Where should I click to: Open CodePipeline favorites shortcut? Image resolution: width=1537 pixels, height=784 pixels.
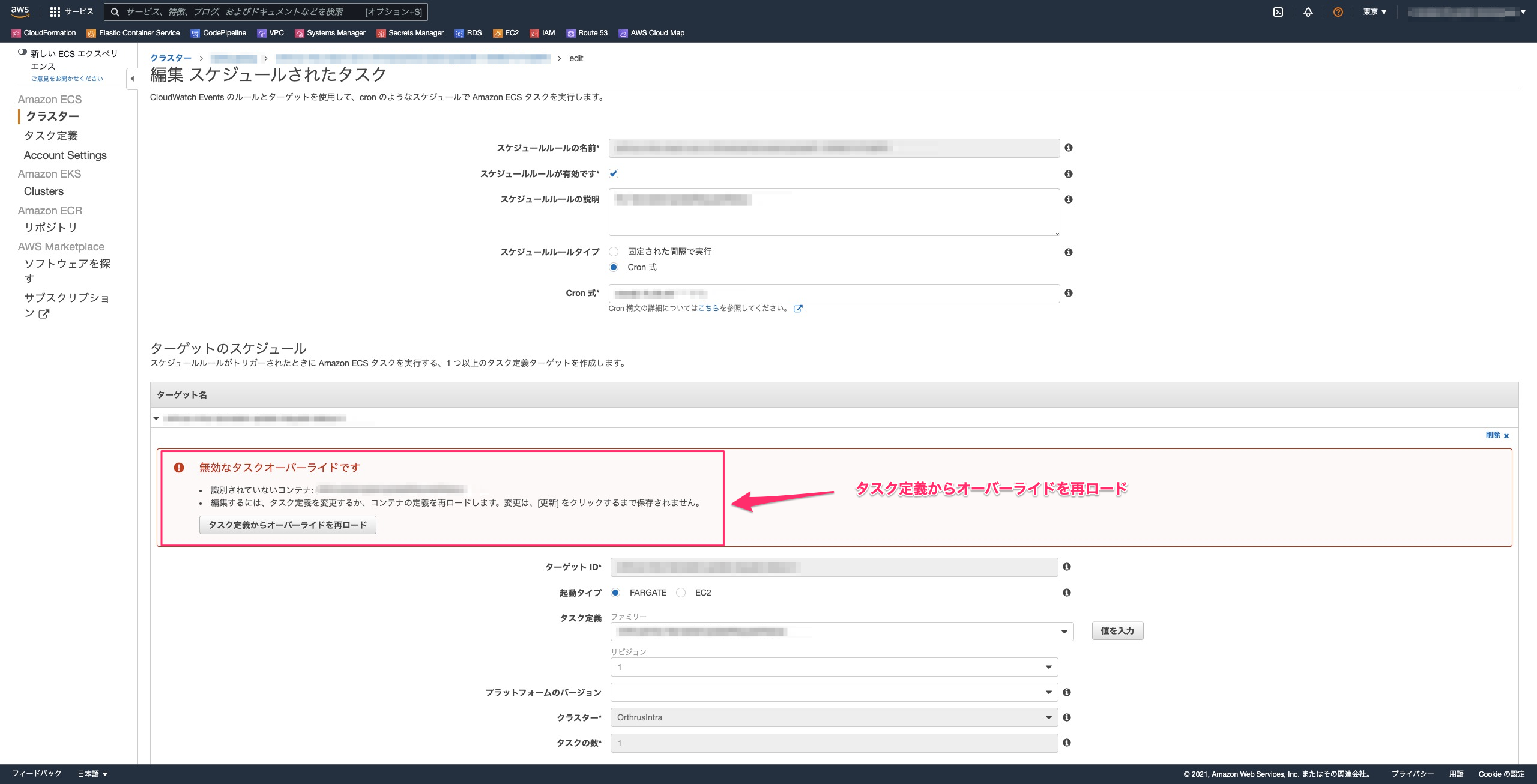tap(219, 33)
